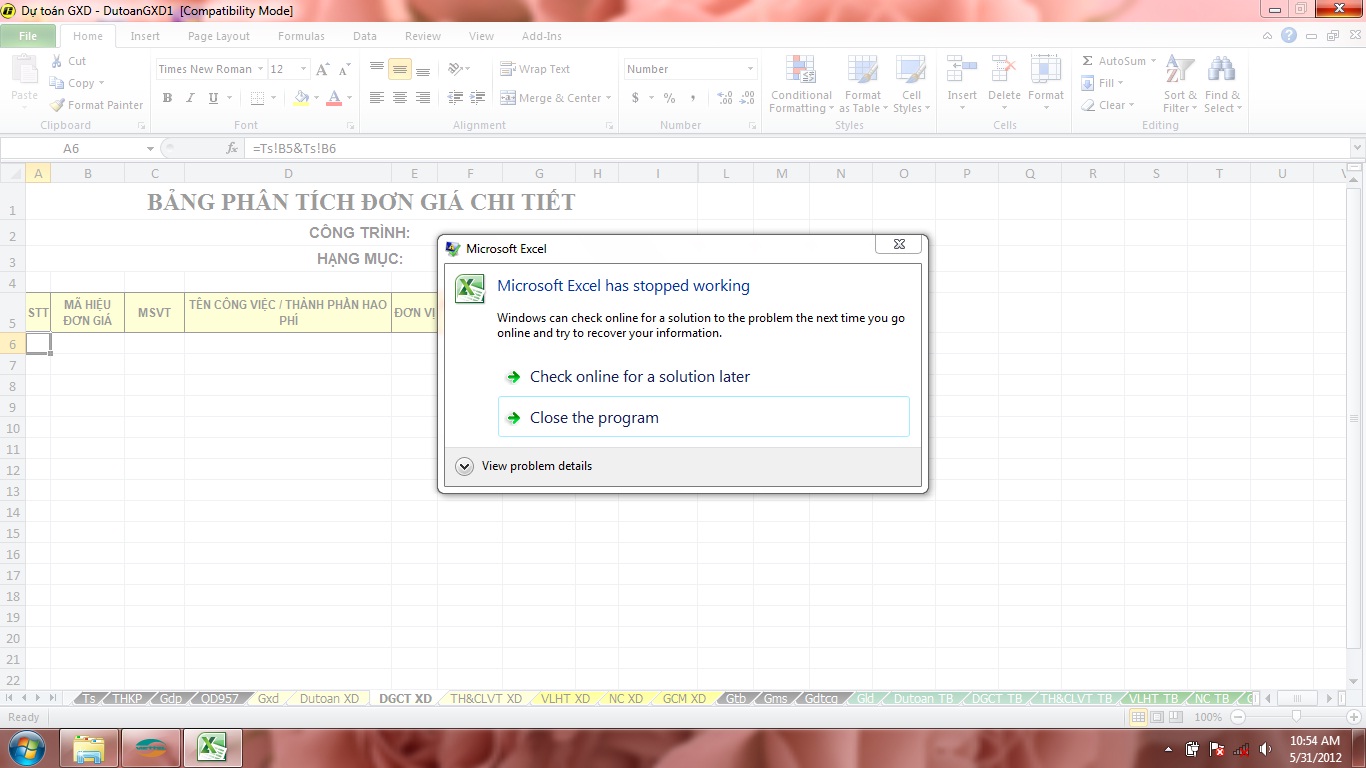Open the Number format dropdown
Image resolution: width=1366 pixels, height=768 pixels.
(750, 69)
